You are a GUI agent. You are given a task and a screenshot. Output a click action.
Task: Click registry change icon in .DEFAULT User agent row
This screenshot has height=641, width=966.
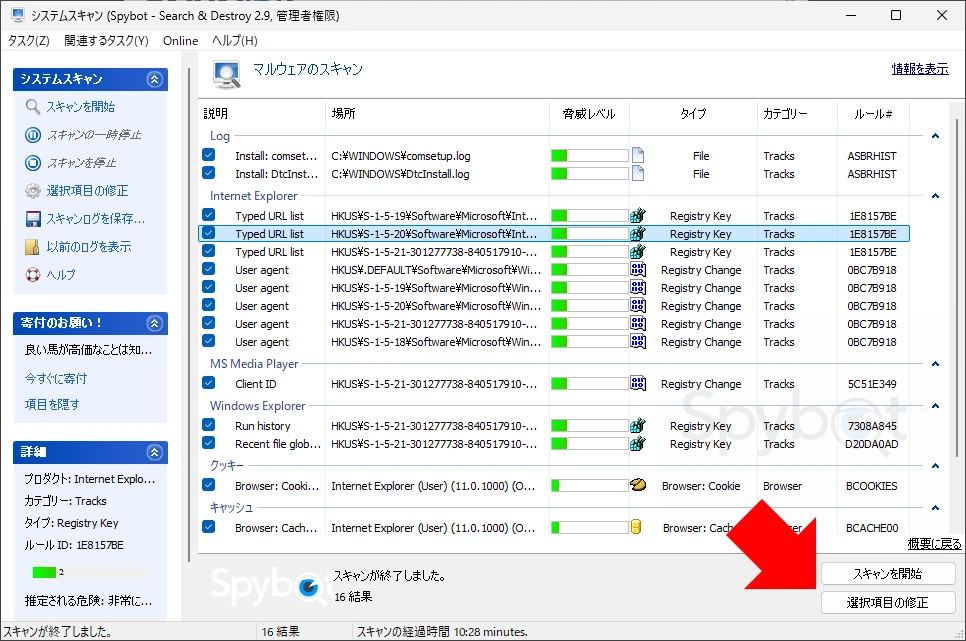tap(638, 269)
